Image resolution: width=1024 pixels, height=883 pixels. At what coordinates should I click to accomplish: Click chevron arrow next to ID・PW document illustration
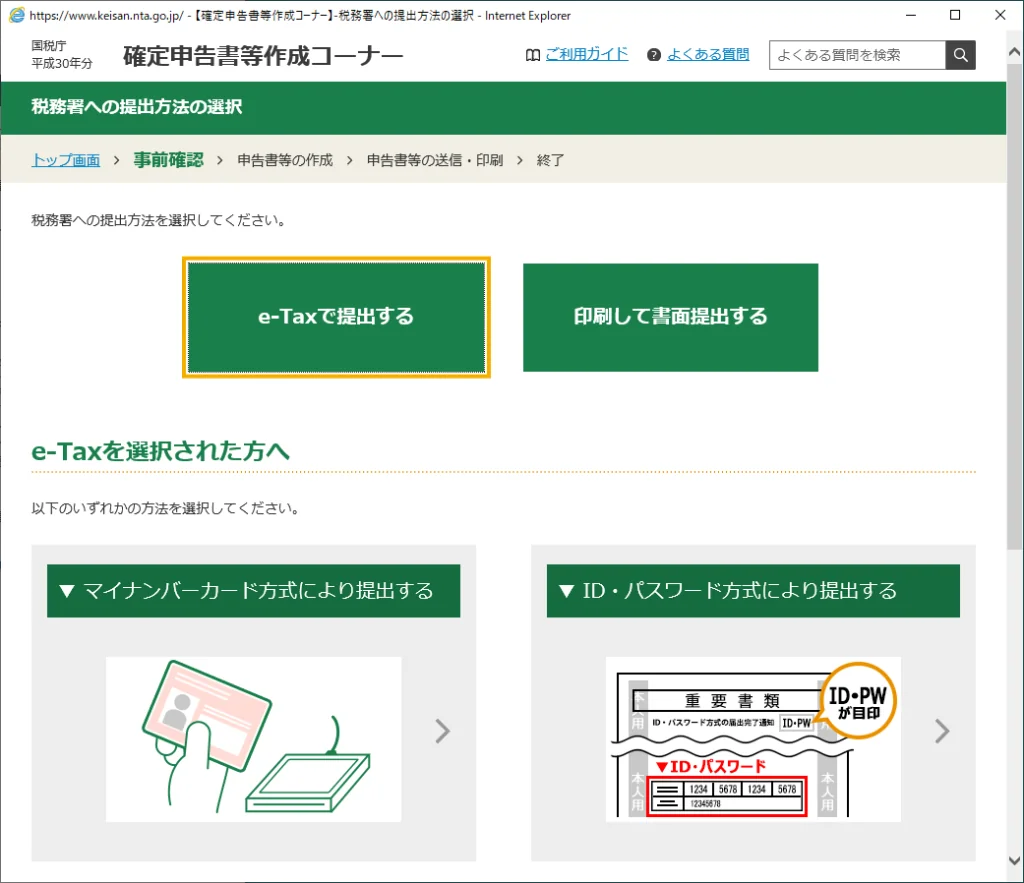(x=942, y=731)
